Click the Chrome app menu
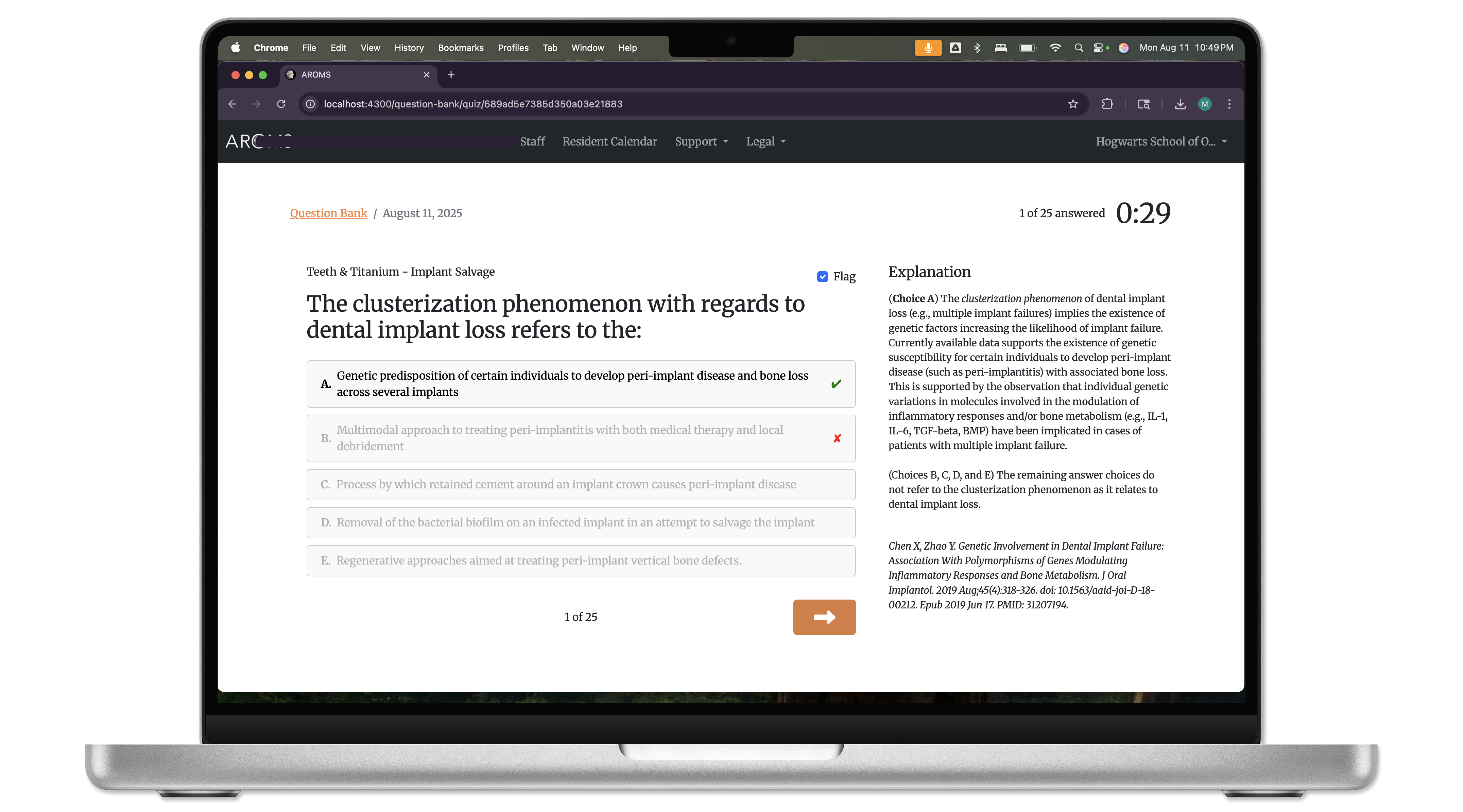This screenshot has width=1463, height=812. [271, 48]
